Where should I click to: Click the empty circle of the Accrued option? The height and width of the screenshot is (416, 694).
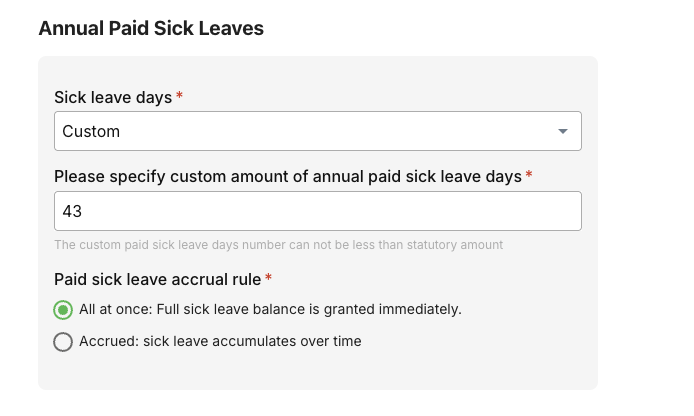tap(63, 342)
